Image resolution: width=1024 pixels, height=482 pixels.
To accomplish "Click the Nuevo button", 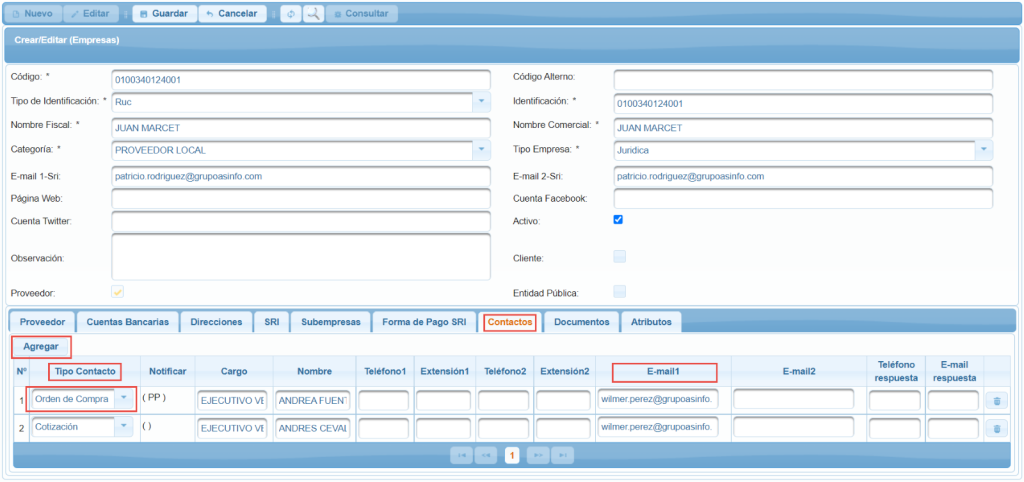I will click(33, 14).
